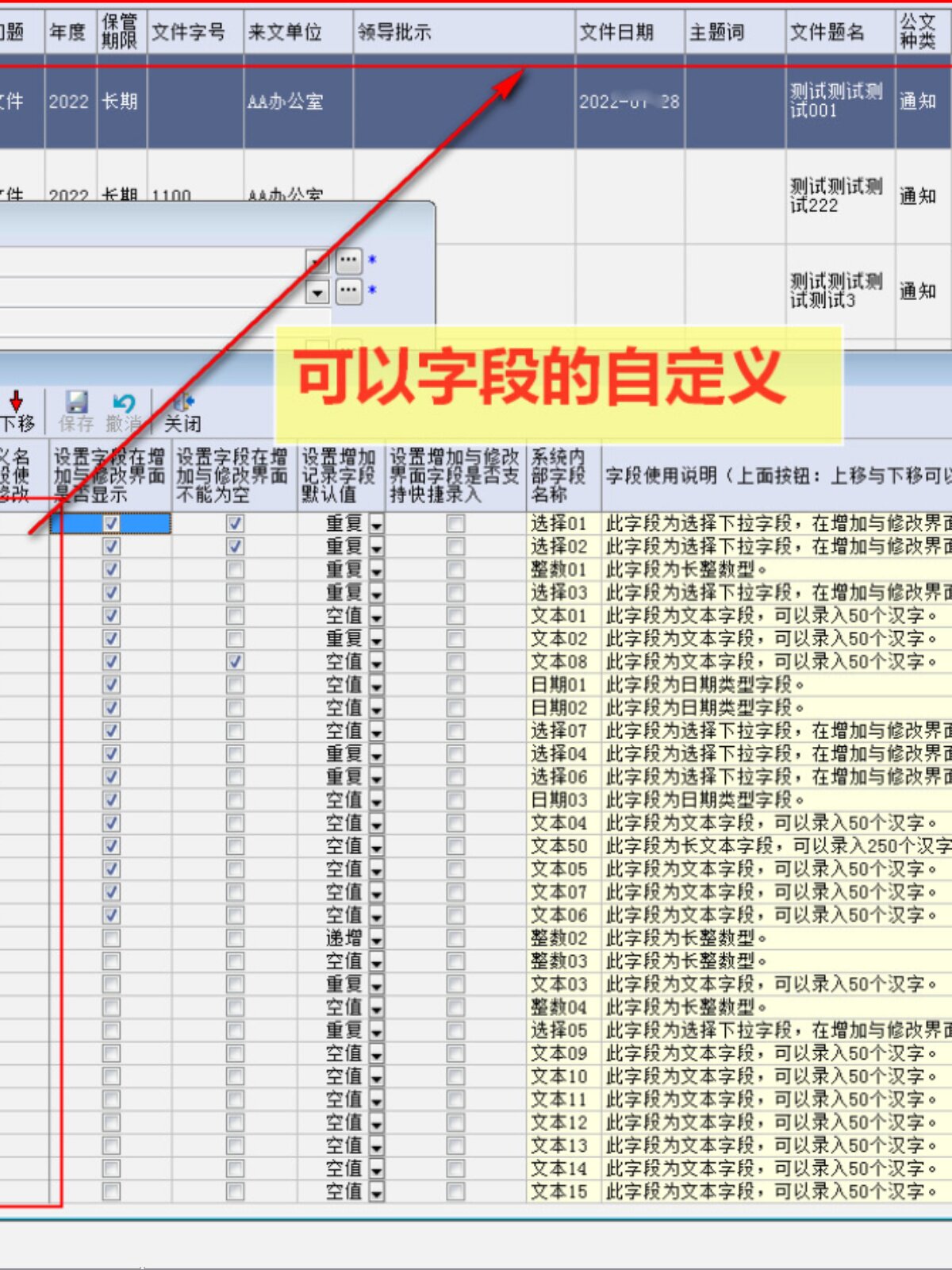Image resolution: width=952 pixels, height=1270 pixels.
Task: Toggle display checkbox for 文本15 row
Action: 111,1191
